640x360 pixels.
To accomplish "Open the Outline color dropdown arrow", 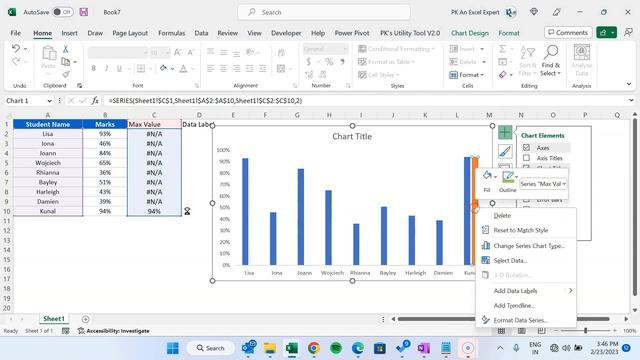I will tap(516, 177).
